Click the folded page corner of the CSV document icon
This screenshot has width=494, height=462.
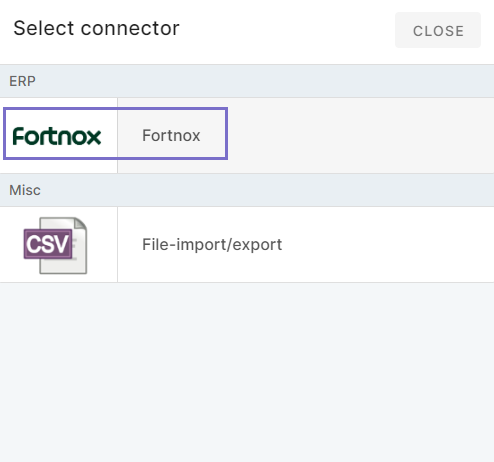click(x=81, y=223)
